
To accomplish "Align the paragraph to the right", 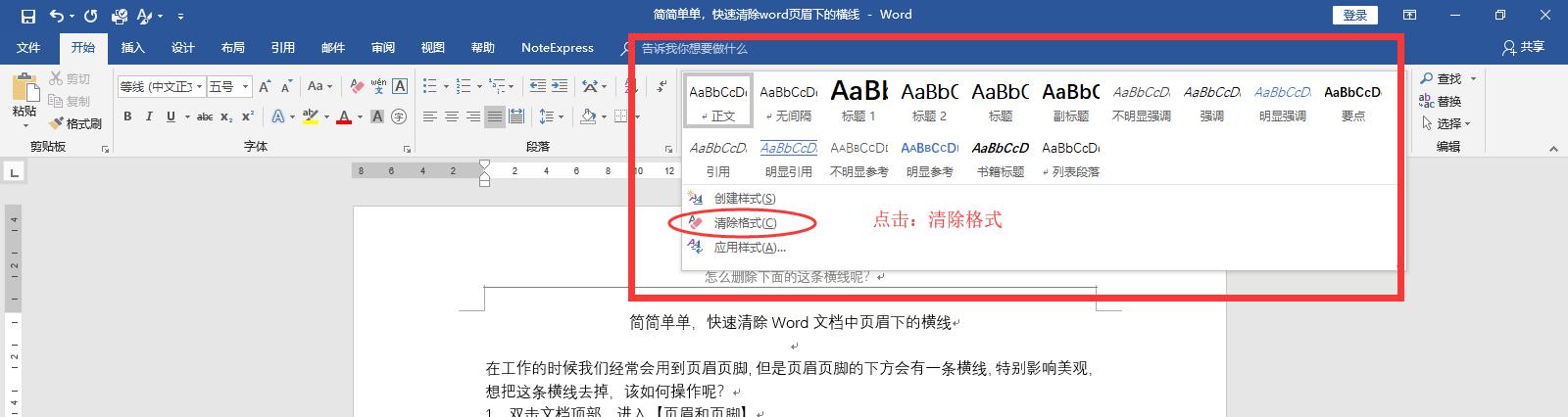I will [x=473, y=116].
